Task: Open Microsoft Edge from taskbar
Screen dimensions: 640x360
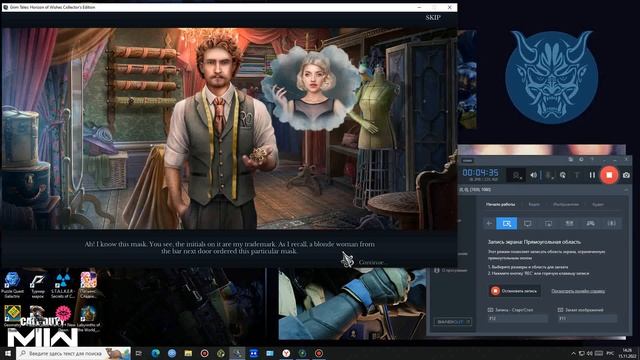Action: point(156,353)
